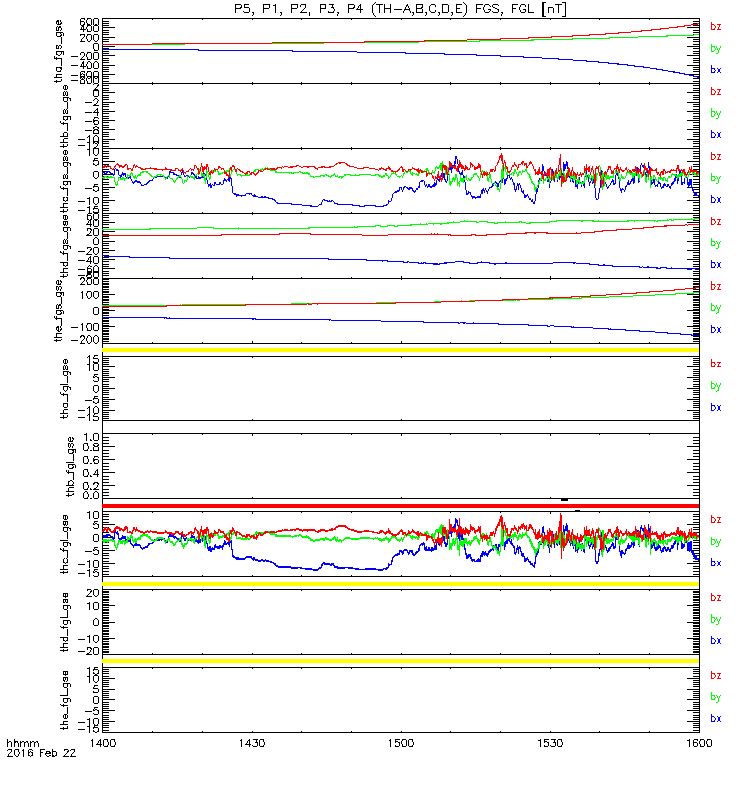The height and width of the screenshot is (800, 750).
Task: Select the bz legend of the thd_fgl_gse panel
Action: point(716,597)
